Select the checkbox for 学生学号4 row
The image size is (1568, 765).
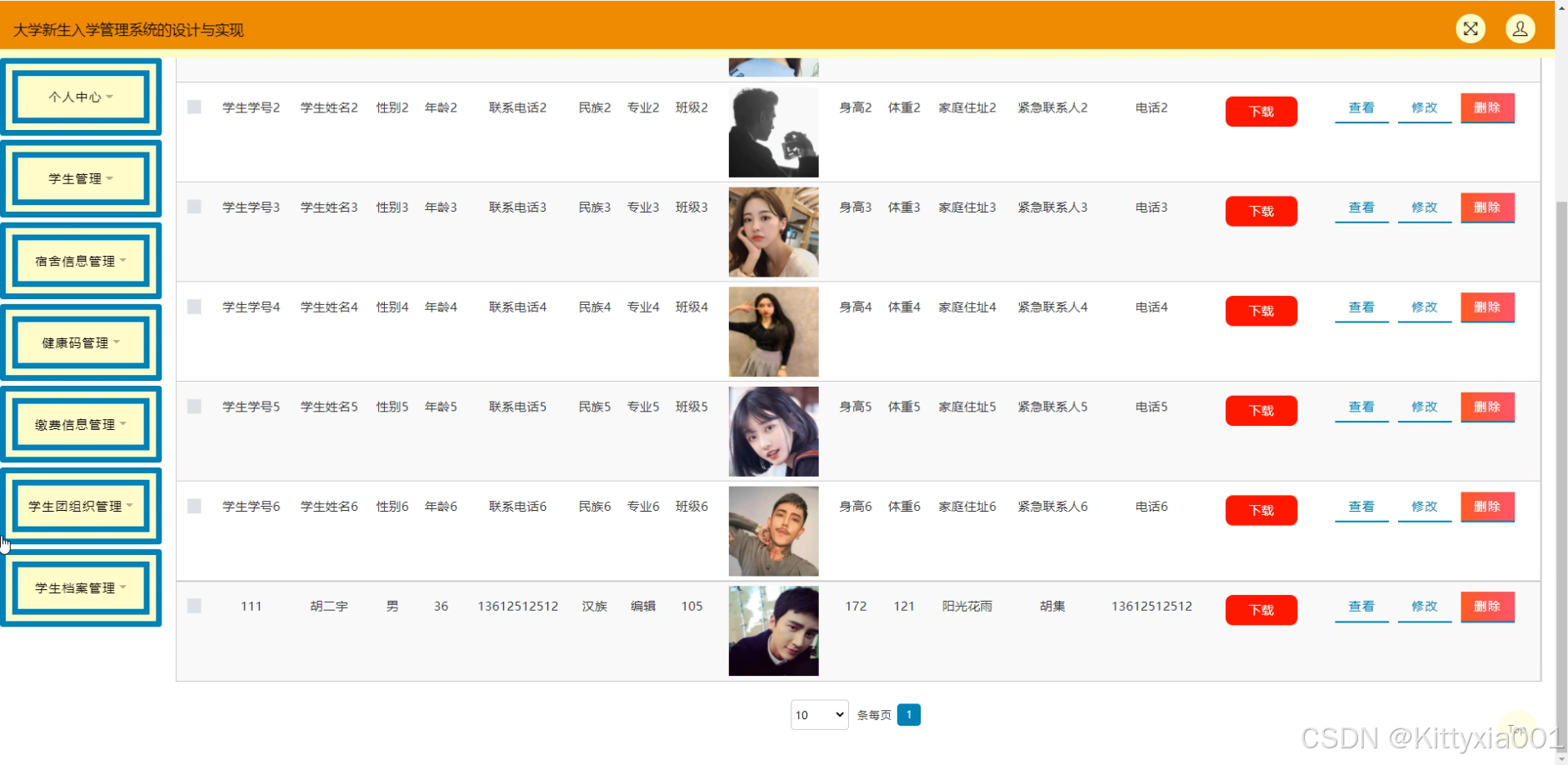tap(194, 307)
